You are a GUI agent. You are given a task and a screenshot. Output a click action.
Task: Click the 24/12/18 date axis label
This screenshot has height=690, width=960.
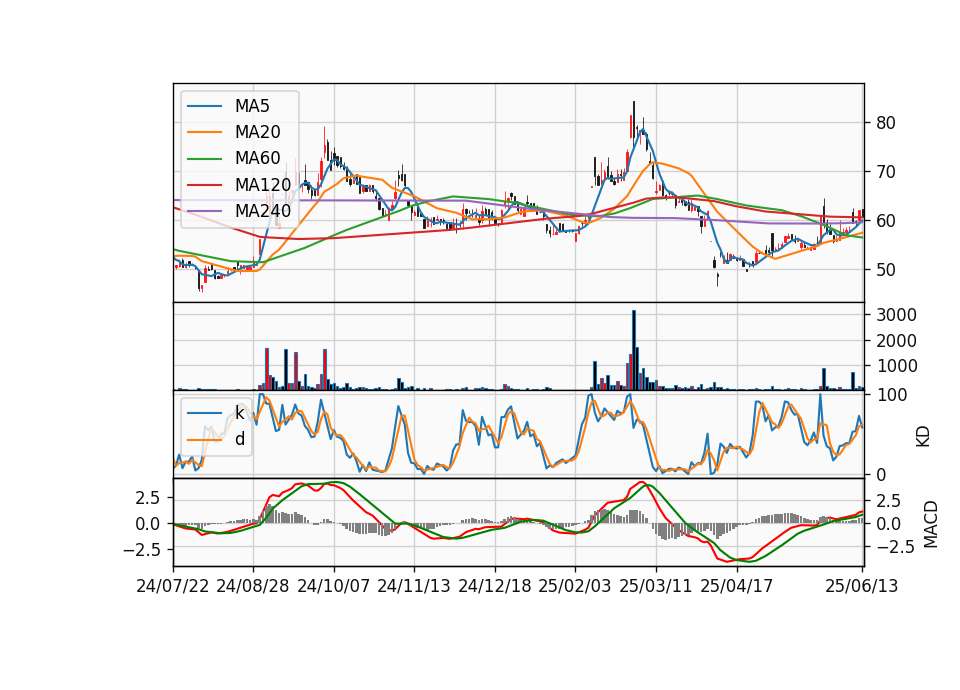pyautogui.click(x=495, y=586)
